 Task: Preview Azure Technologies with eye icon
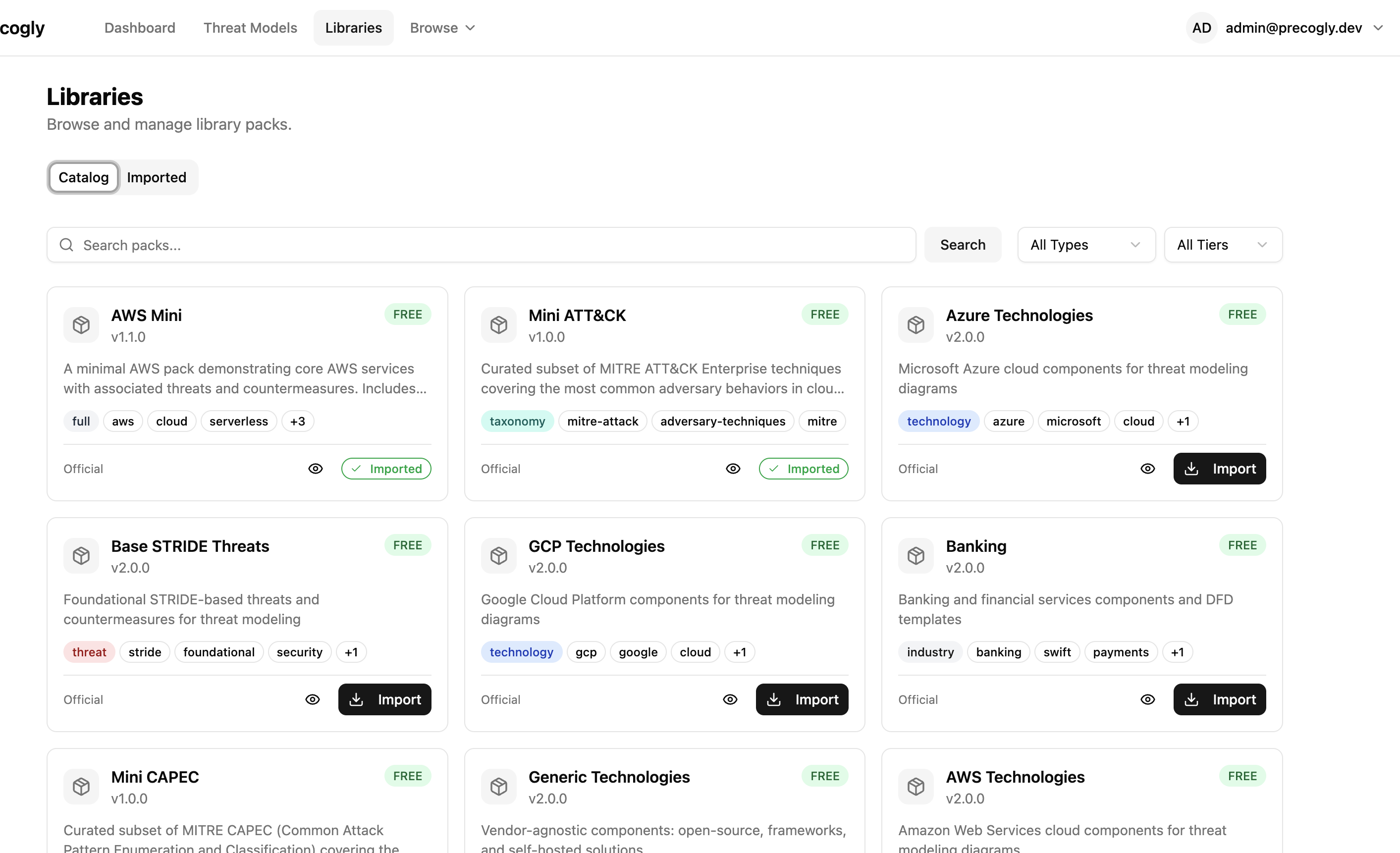(1147, 469)
